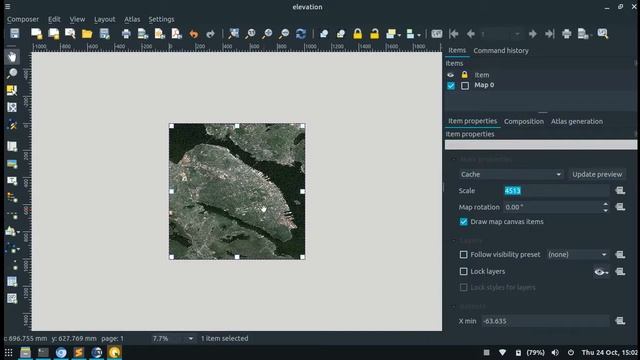Switch to the Command history tab

pyautogui.click(x=501, y=51)
